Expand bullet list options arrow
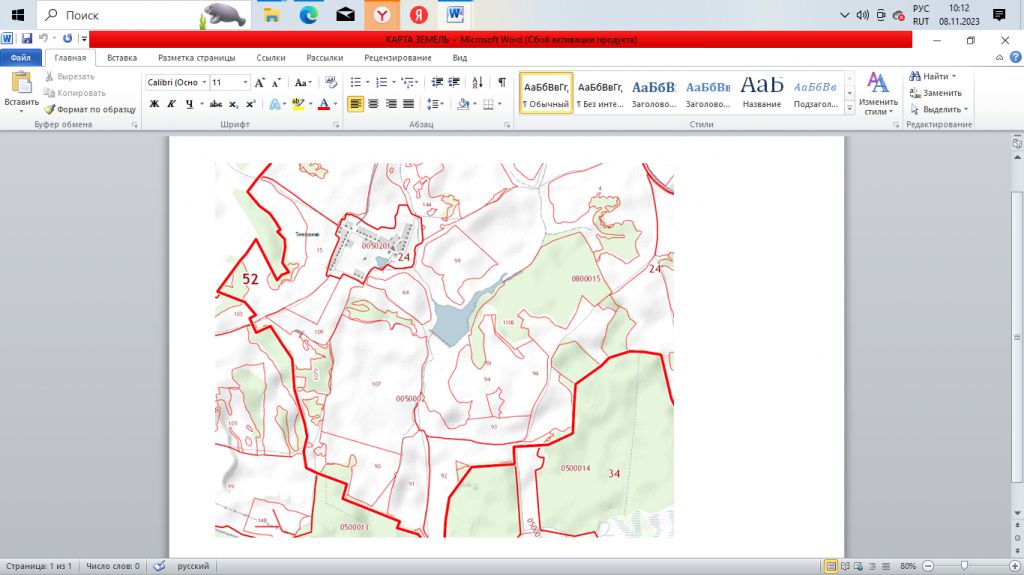 368,82
